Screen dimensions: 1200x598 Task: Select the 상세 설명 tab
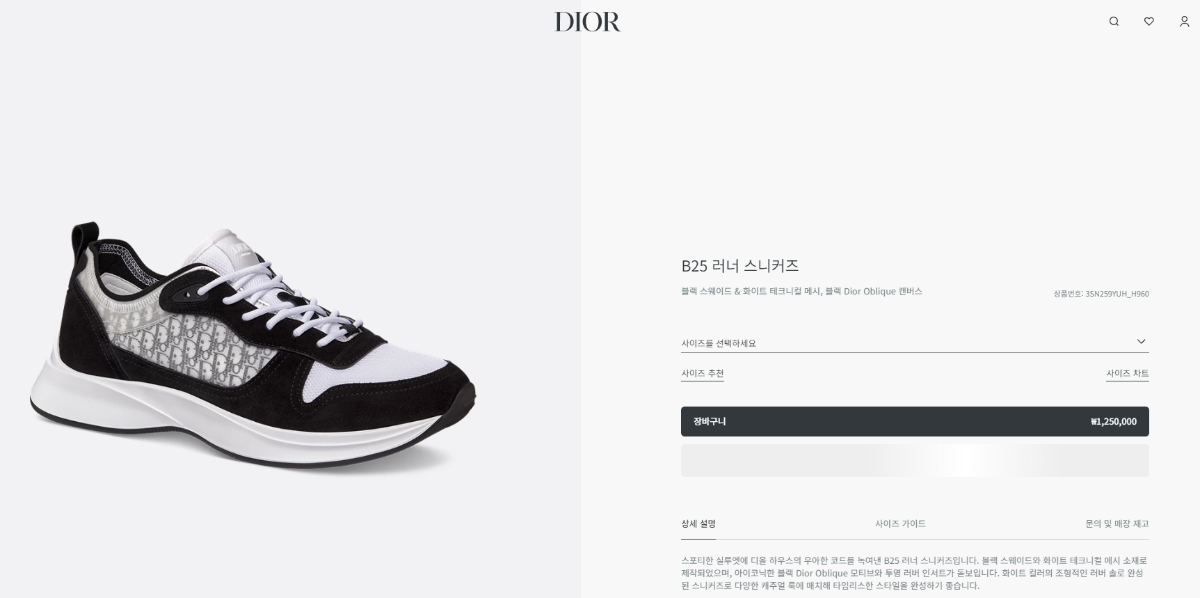698,523
